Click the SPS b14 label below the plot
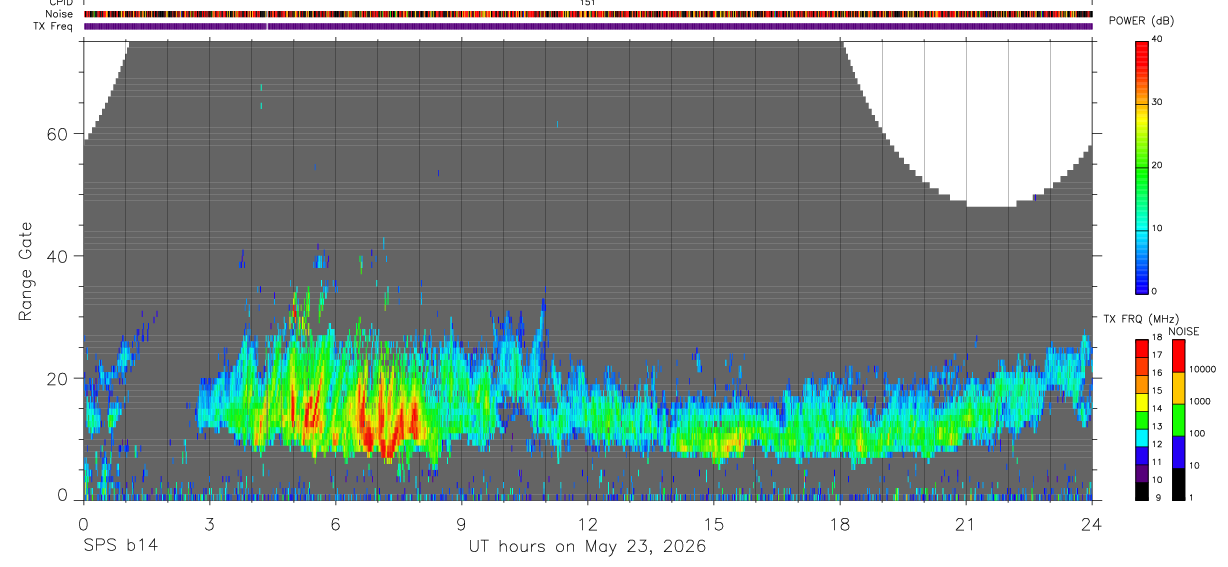1228x567 pixels. coord(120,546)
